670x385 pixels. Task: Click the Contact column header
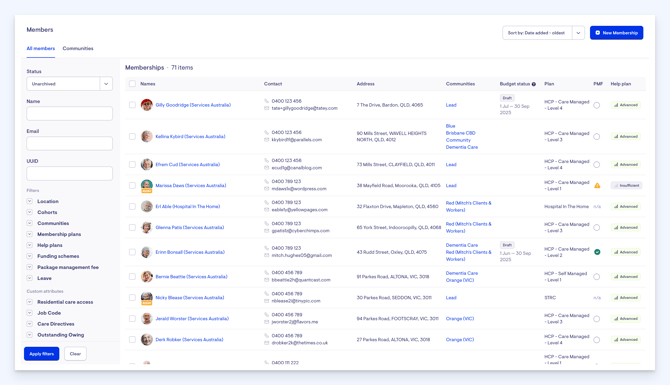(x=273, y=84)
